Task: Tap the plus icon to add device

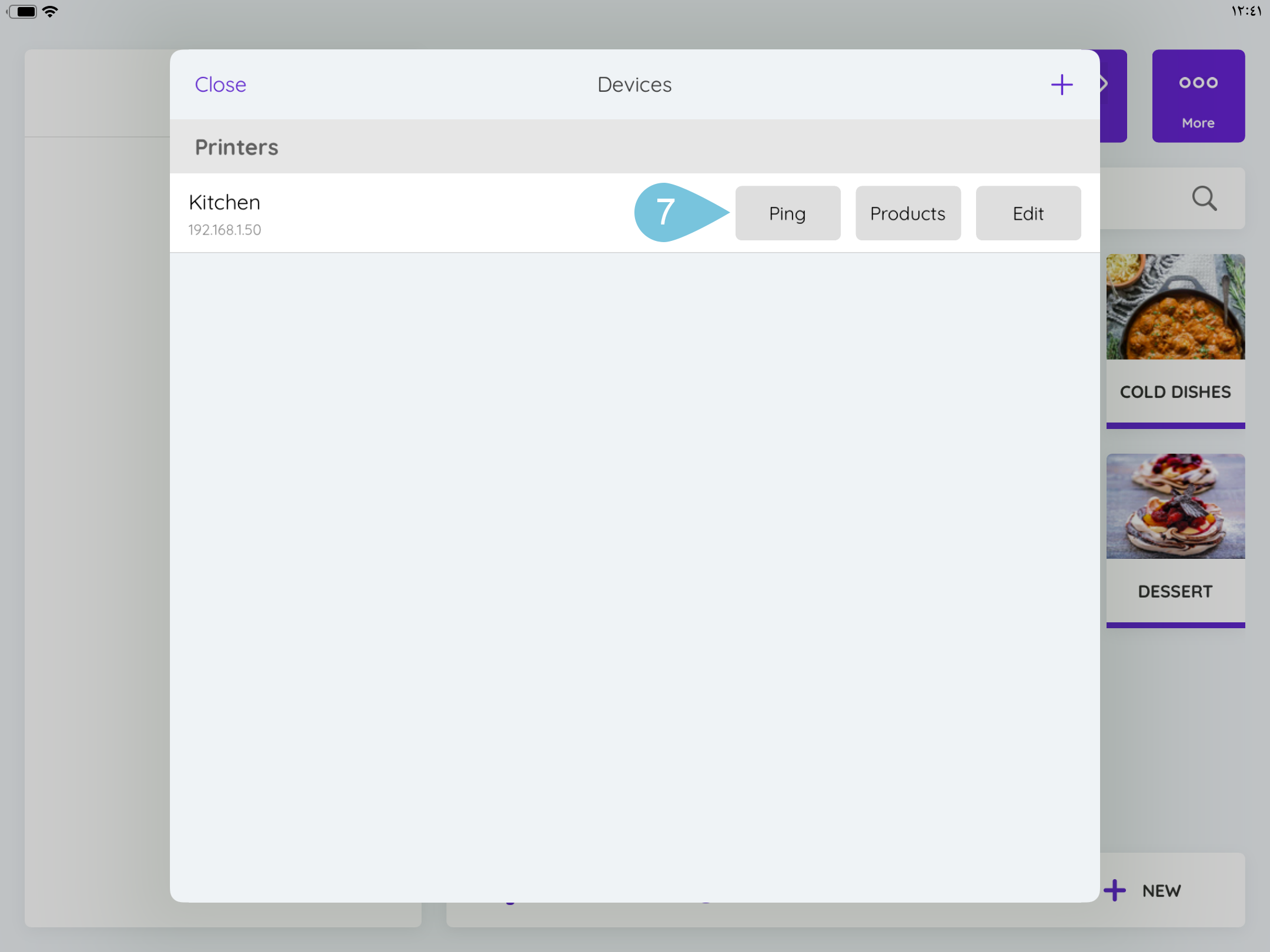Action: 1061,85
